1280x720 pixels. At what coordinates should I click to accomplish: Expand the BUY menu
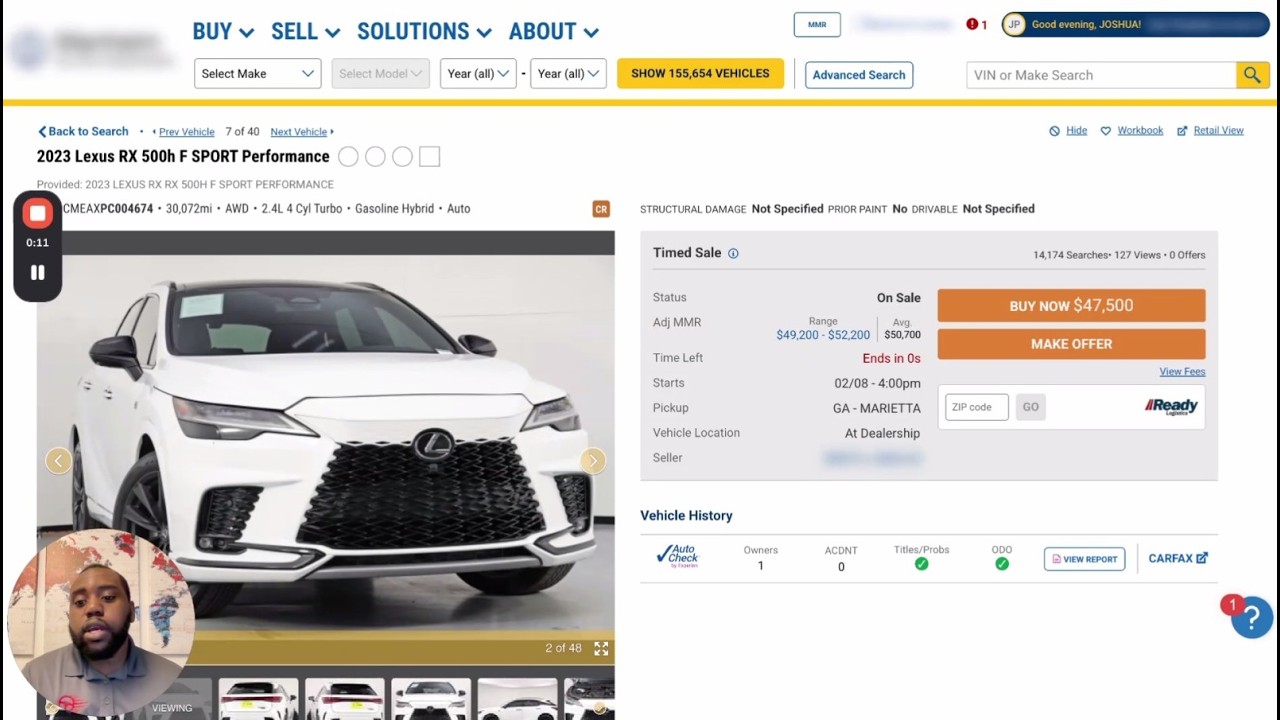tap(223, 32)
